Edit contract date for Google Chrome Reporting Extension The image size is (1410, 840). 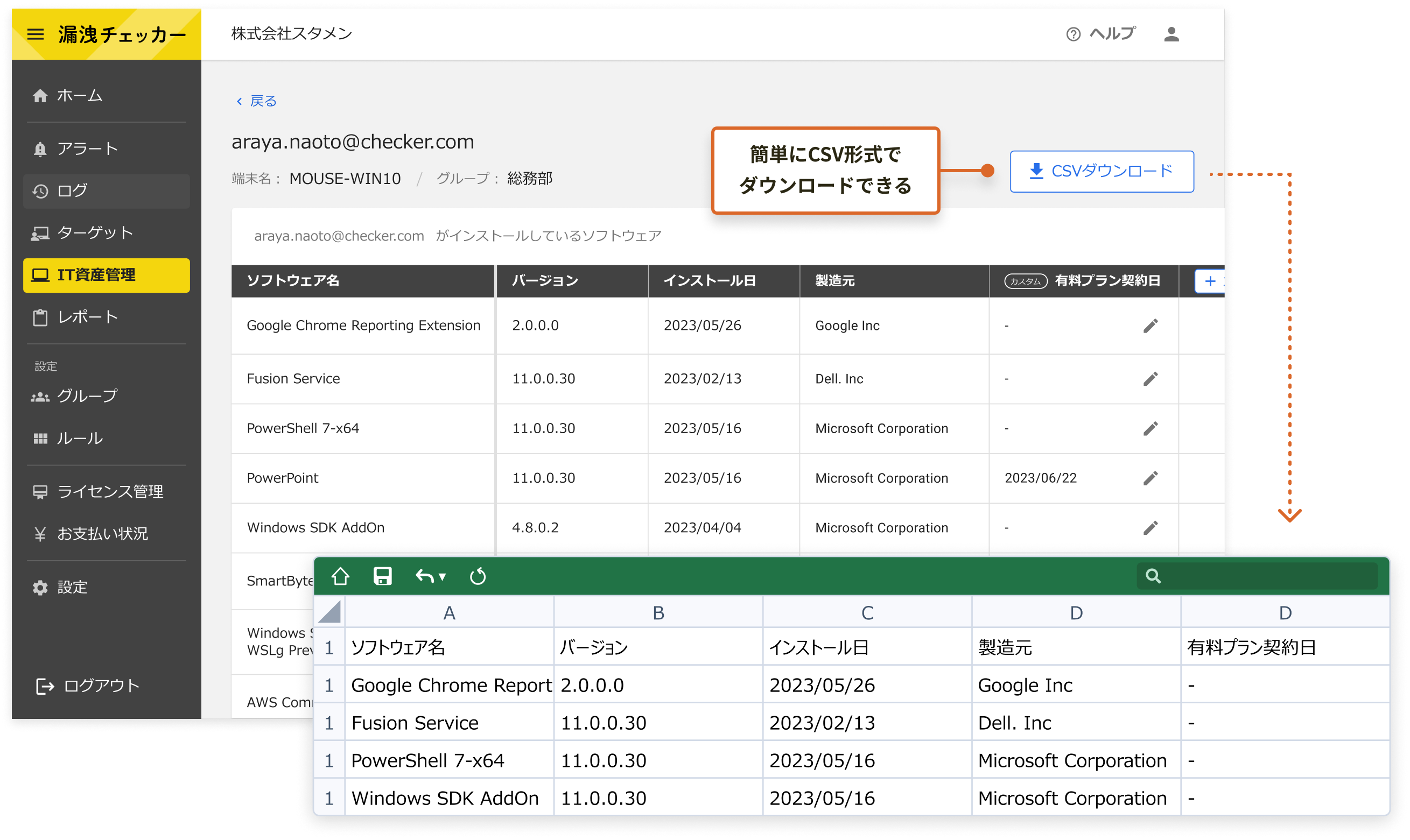tap(1150, 326)
